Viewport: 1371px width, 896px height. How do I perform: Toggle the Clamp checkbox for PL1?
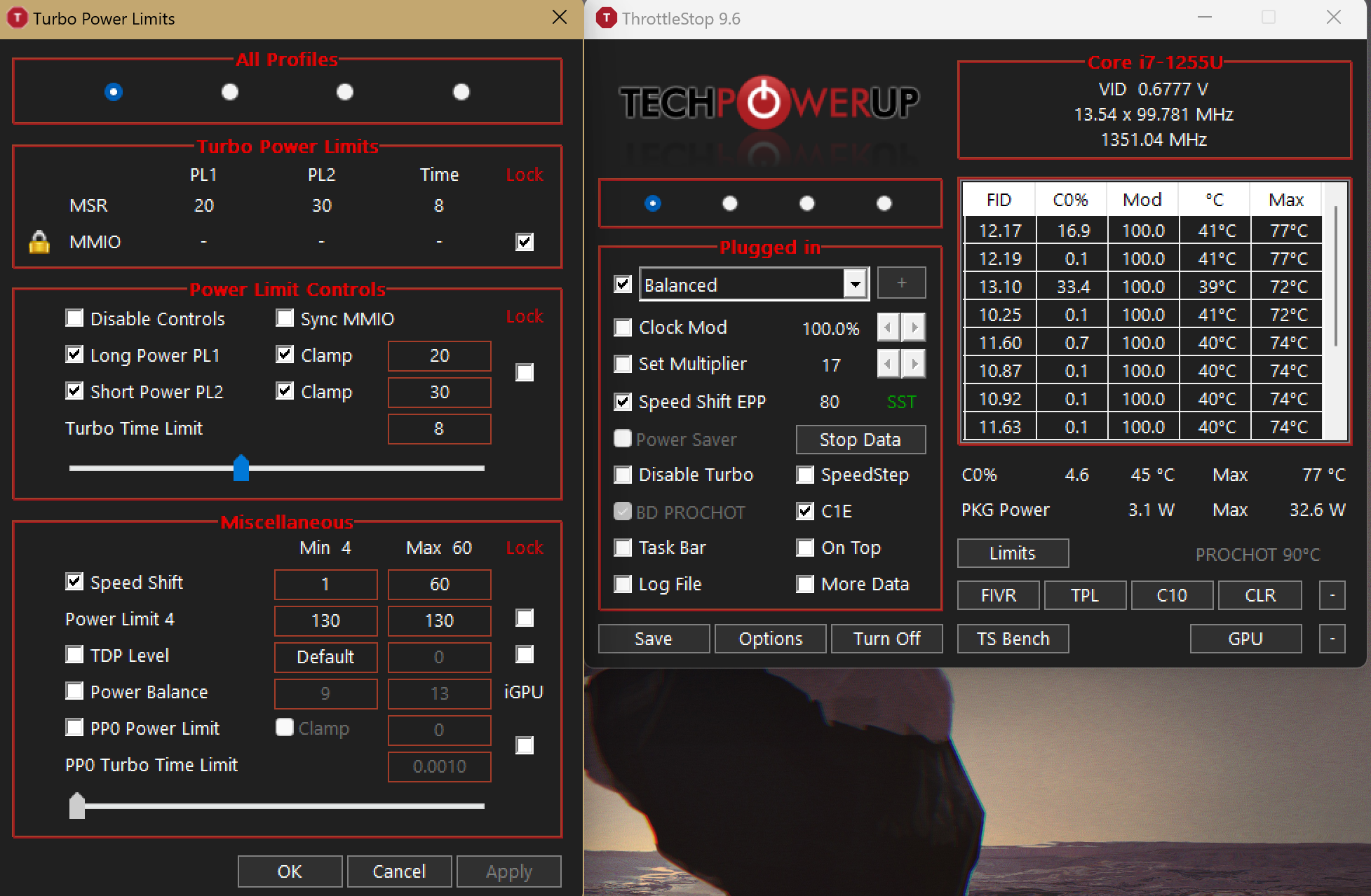[x=285, y=355]
